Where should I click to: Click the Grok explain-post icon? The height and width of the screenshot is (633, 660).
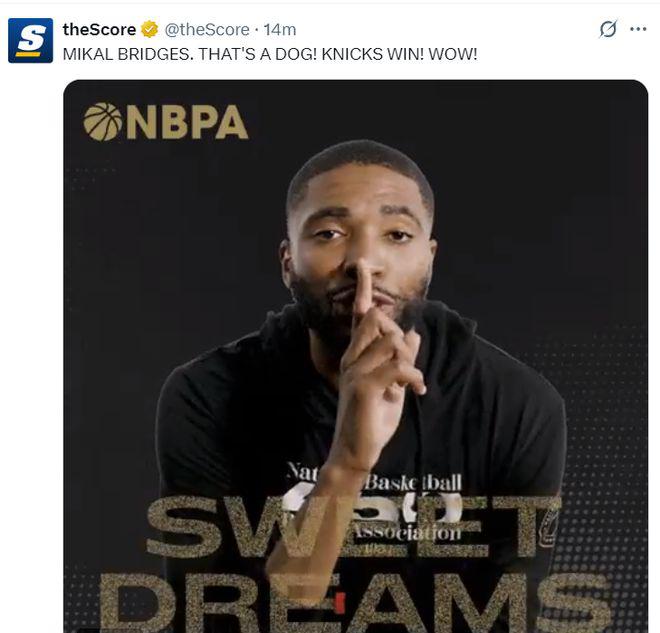coord(608,29)
